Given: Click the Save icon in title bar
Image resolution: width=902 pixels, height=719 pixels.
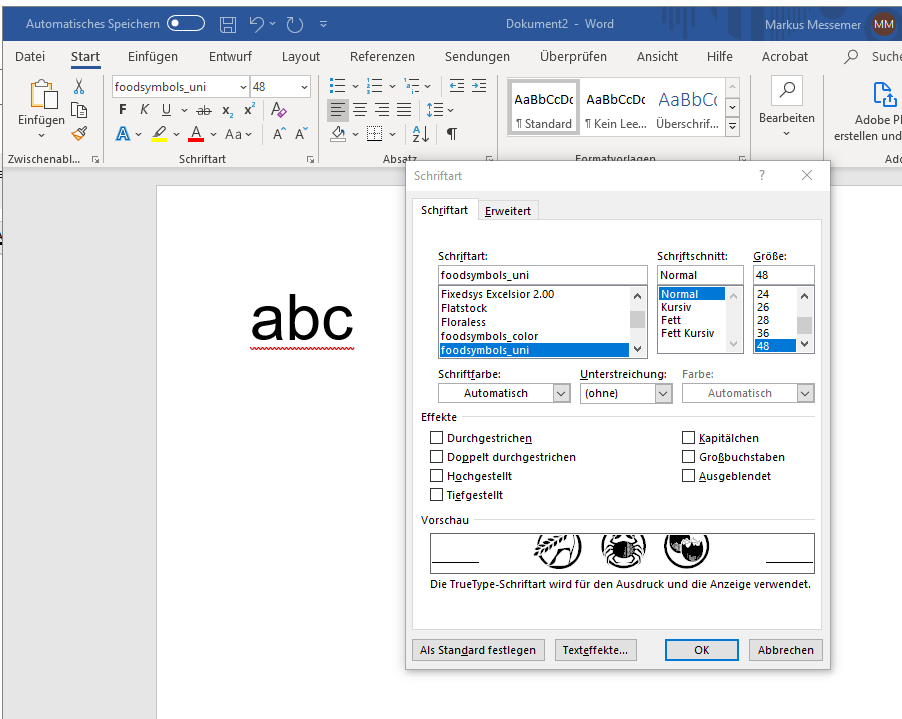Looking at the screenshot, I should (x=228, y=24).
